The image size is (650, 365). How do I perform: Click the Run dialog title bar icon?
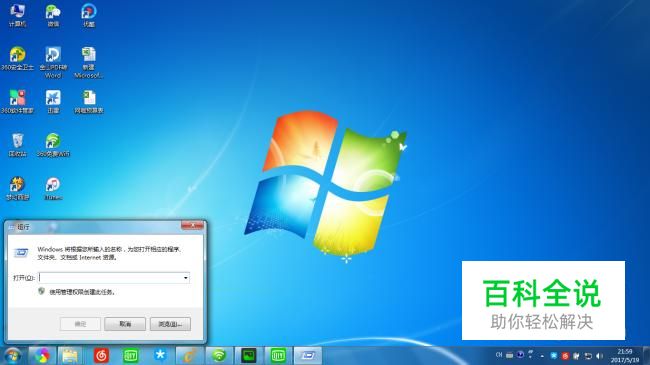pyautogui.click(x=12, y=227)
